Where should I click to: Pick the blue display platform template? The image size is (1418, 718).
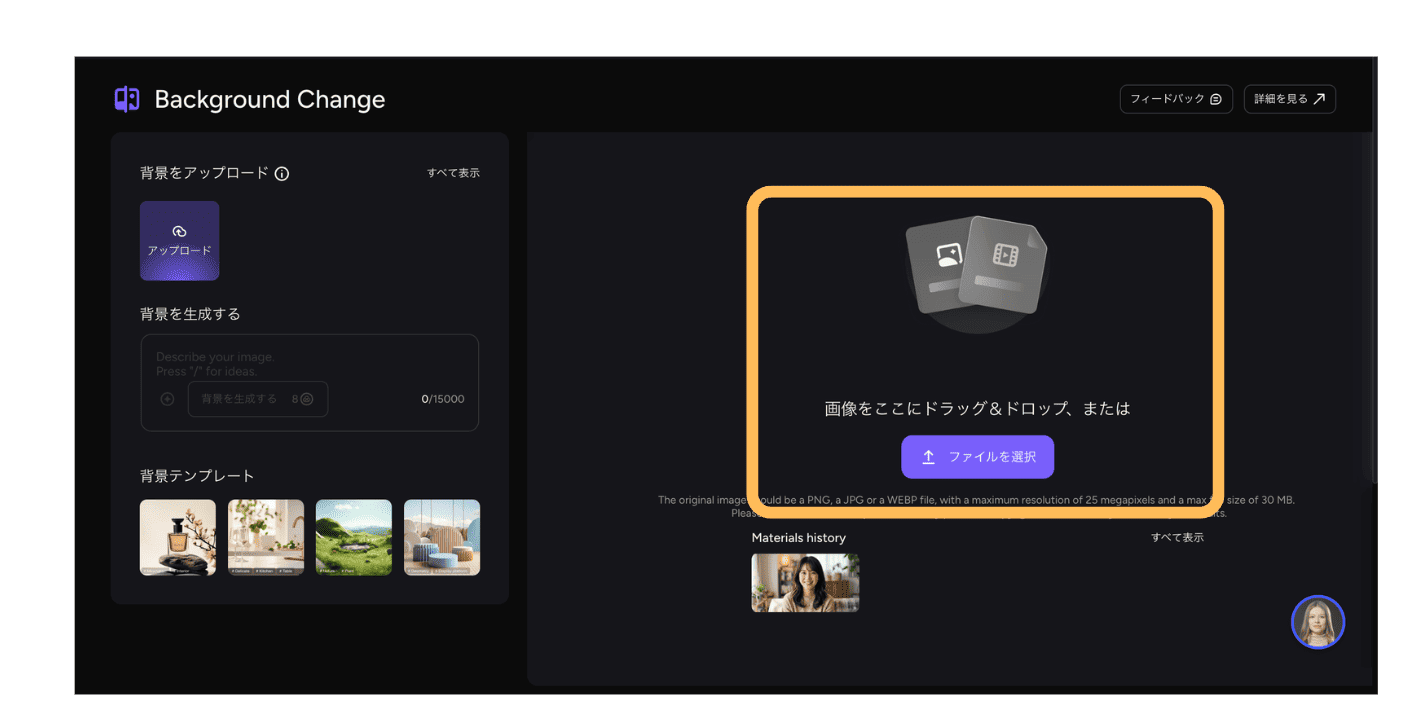pyautogui.click(x=442, y=538)
